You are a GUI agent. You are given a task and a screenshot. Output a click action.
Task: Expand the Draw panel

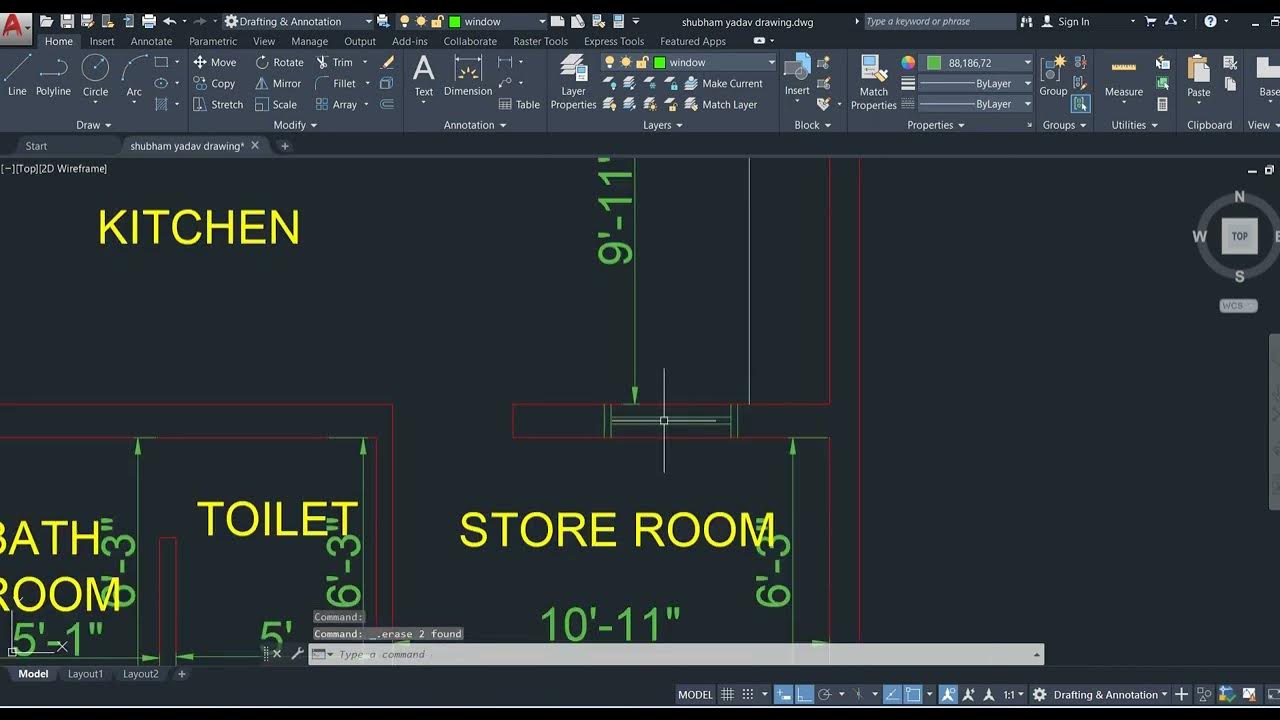pos(94,125)
